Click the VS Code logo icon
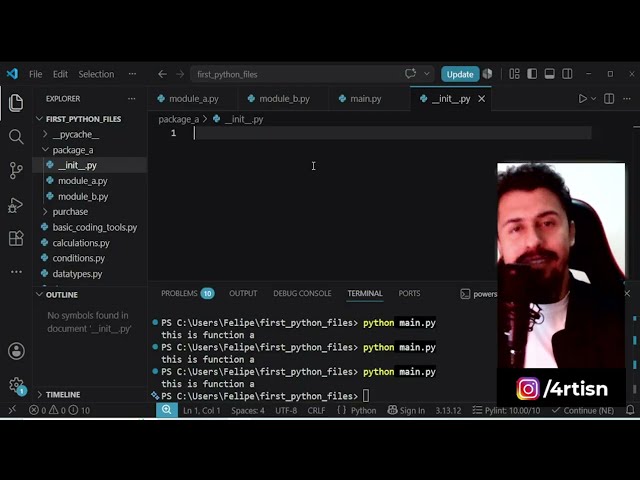 click(x=12, y=74)
